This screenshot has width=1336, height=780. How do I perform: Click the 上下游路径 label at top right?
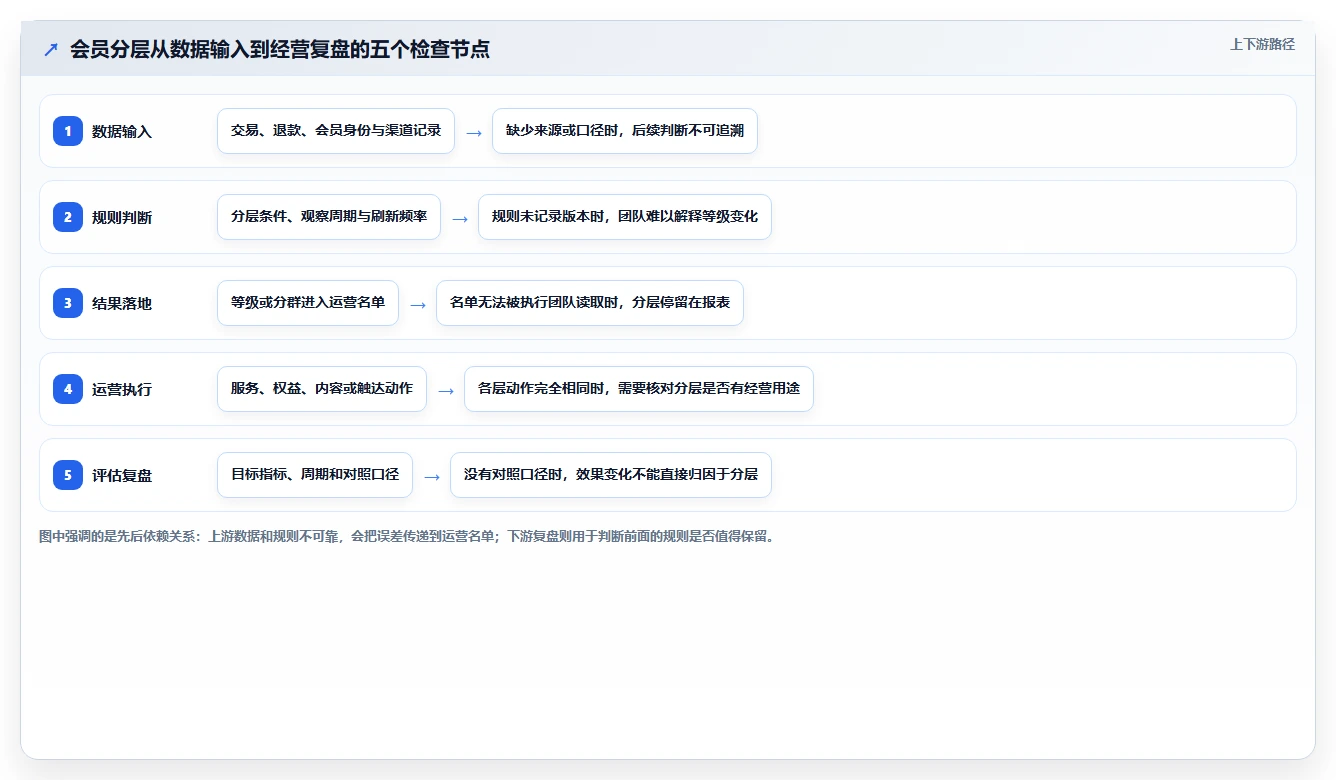click(x=1262, y=44)
